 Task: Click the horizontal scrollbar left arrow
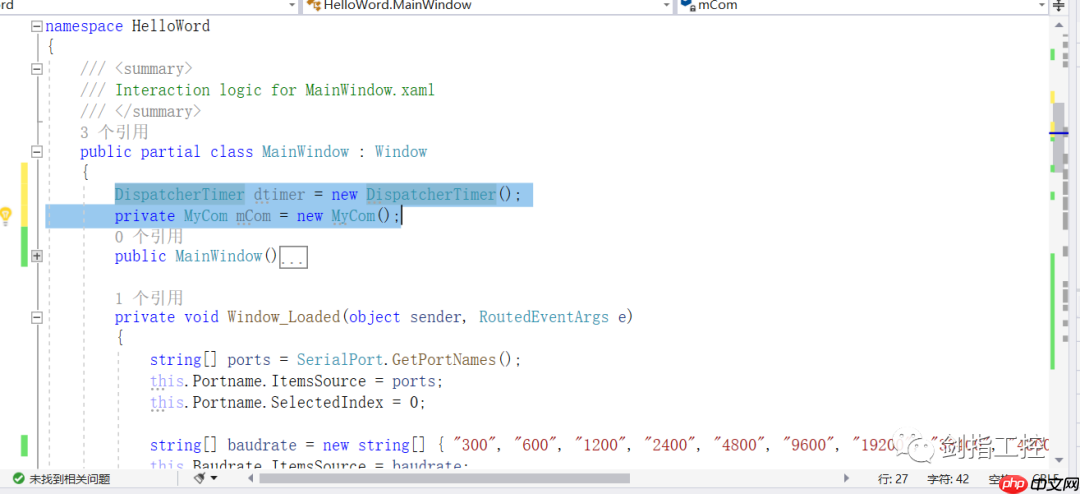pos(250,478)
